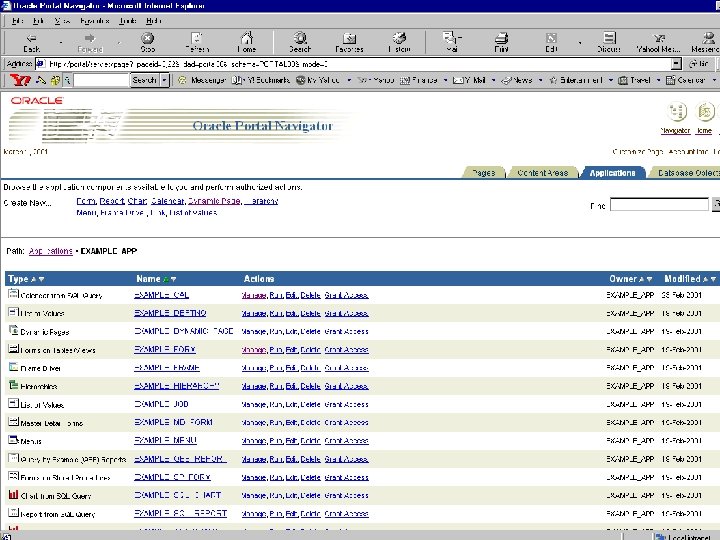Refresh the page from the toolbar
This screenshot has width=720, height=540.
click(x=197, y=42)
